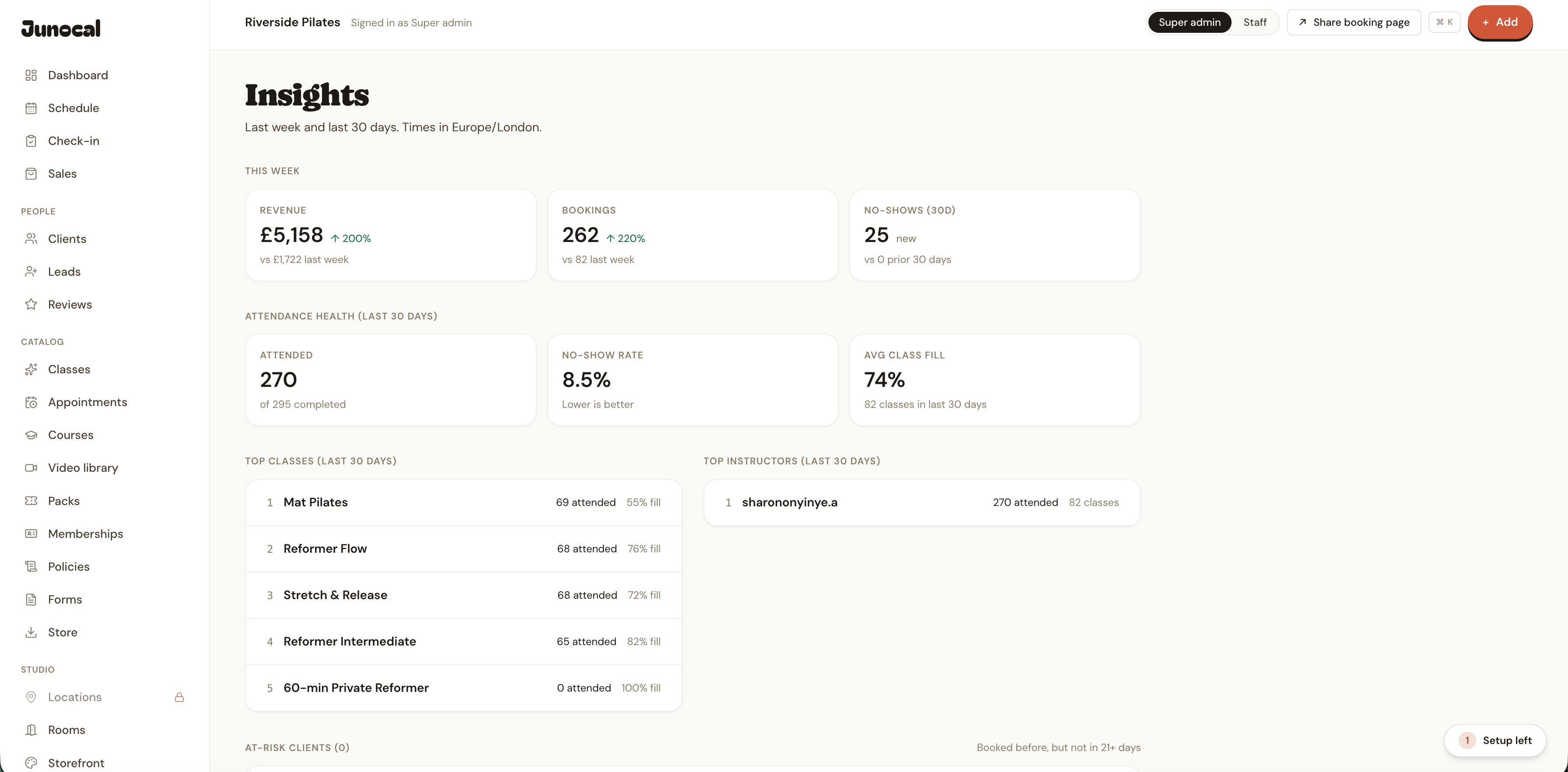This screenshot has width=1568, height=772.
Task: Click the Appointments calendar-clock icon
Action: click(31, 403)
